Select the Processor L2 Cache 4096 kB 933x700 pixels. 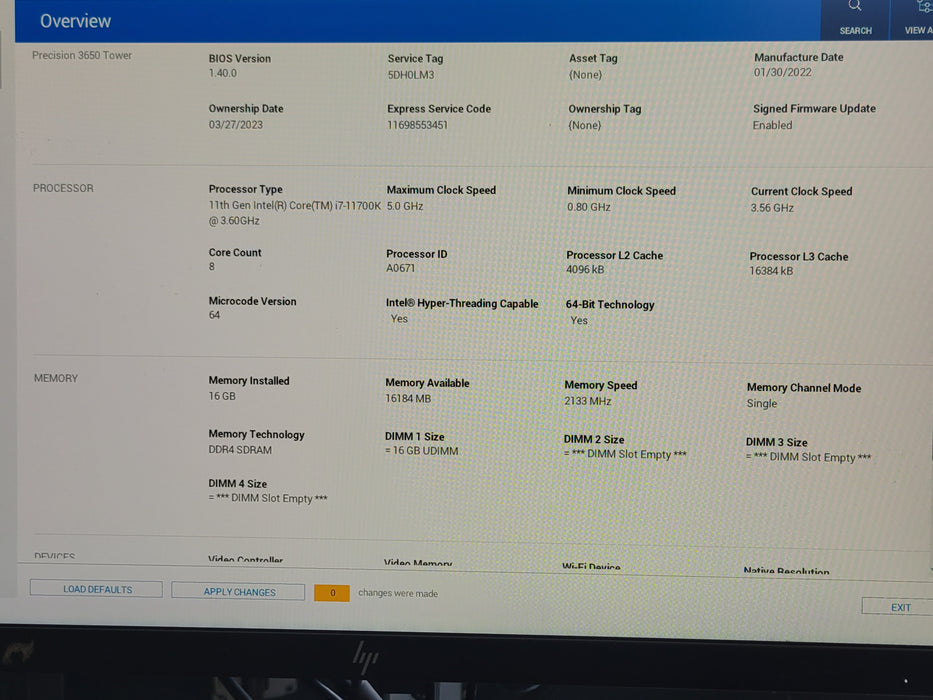point(585,270)
